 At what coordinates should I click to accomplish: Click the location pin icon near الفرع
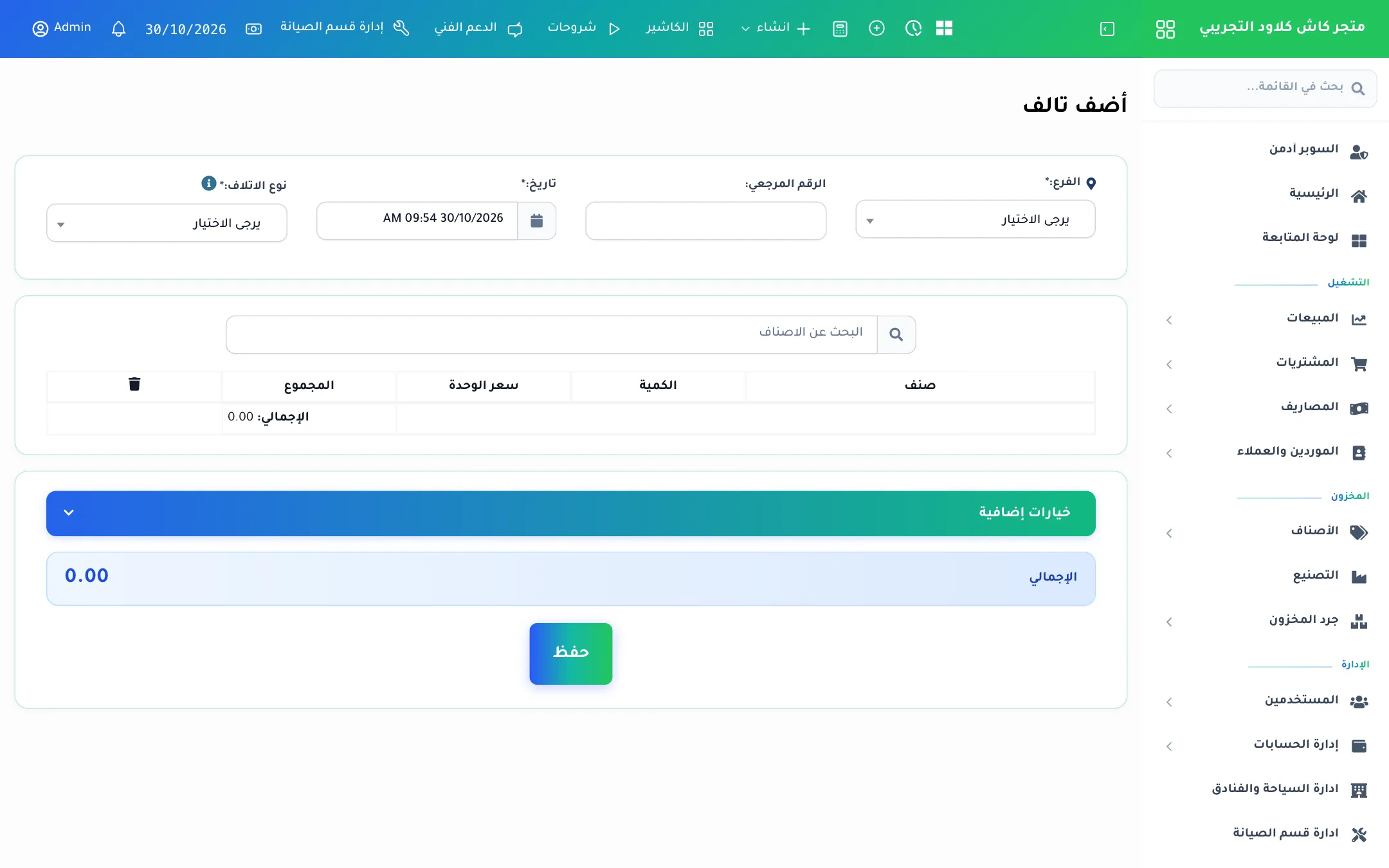coord(1091,183)
